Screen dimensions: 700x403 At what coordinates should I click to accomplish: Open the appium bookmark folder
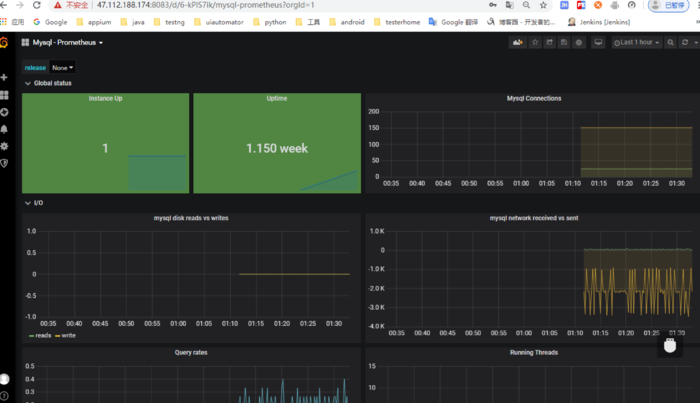coord(94,22)
